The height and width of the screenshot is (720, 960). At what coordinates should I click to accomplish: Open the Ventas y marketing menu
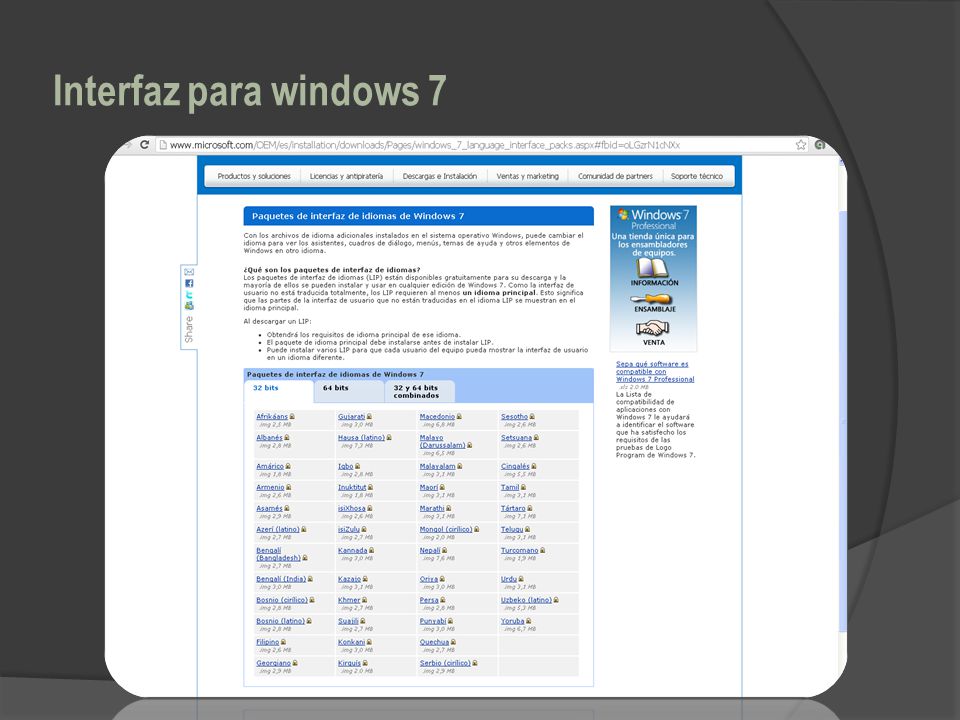tap(527, 176)
